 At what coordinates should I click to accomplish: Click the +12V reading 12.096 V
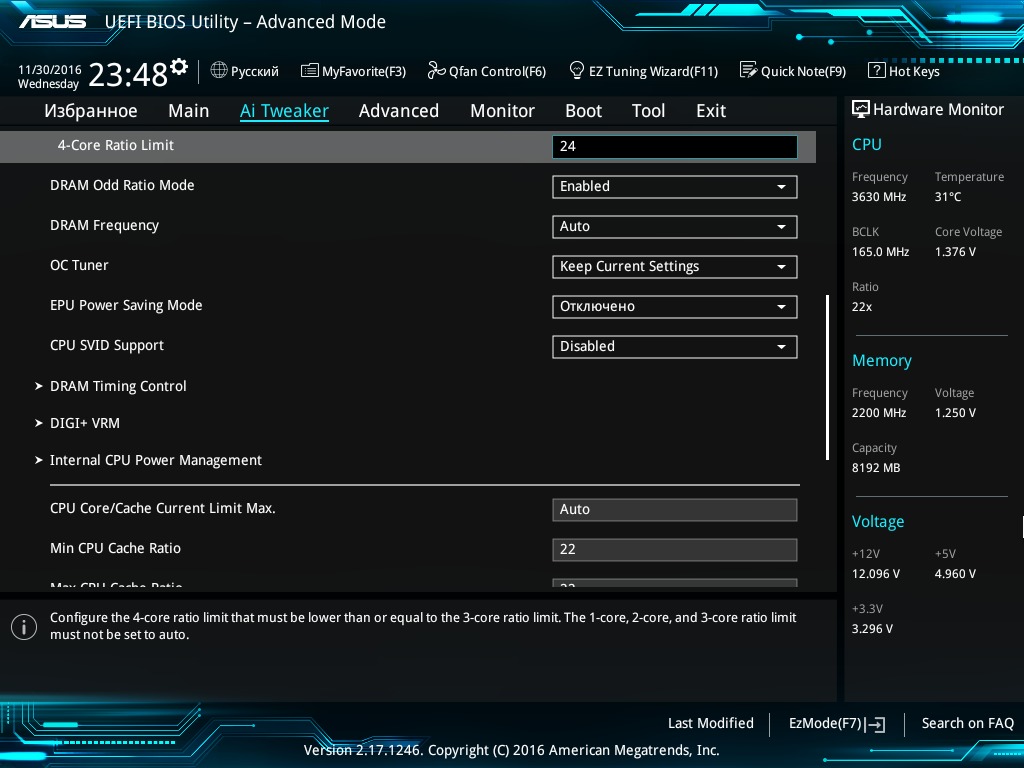(x=876, y=574)
